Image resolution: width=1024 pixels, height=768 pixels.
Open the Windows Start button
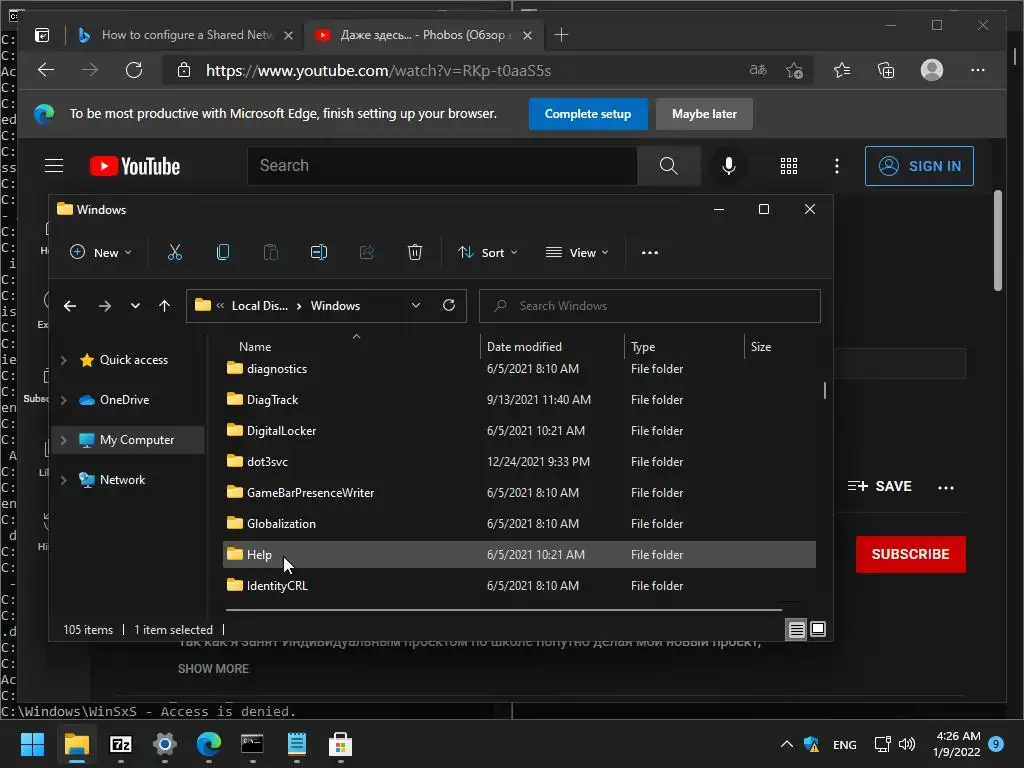(x=32, y=744)
